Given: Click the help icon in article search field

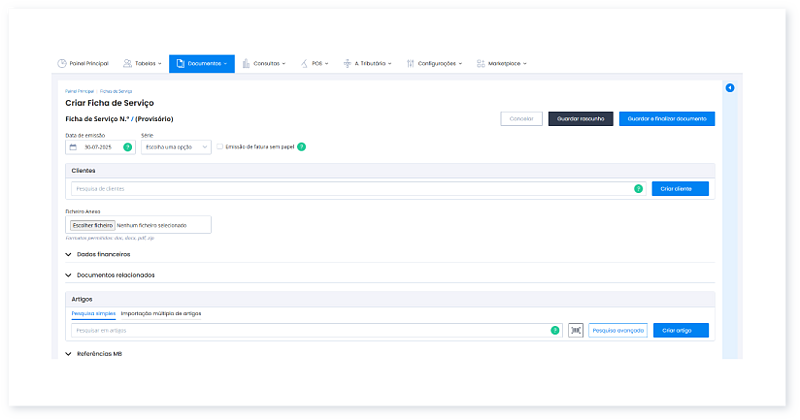Looking at the screenshot, I should (554, 330).
